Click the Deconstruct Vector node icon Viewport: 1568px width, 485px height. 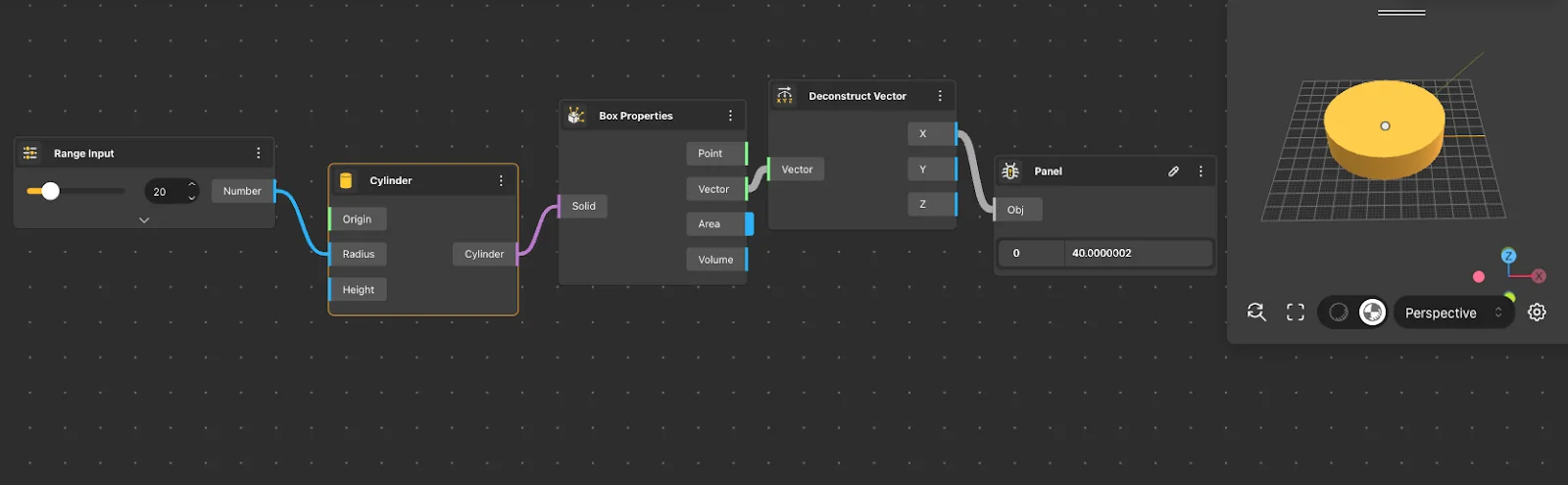tap(785, 96)
